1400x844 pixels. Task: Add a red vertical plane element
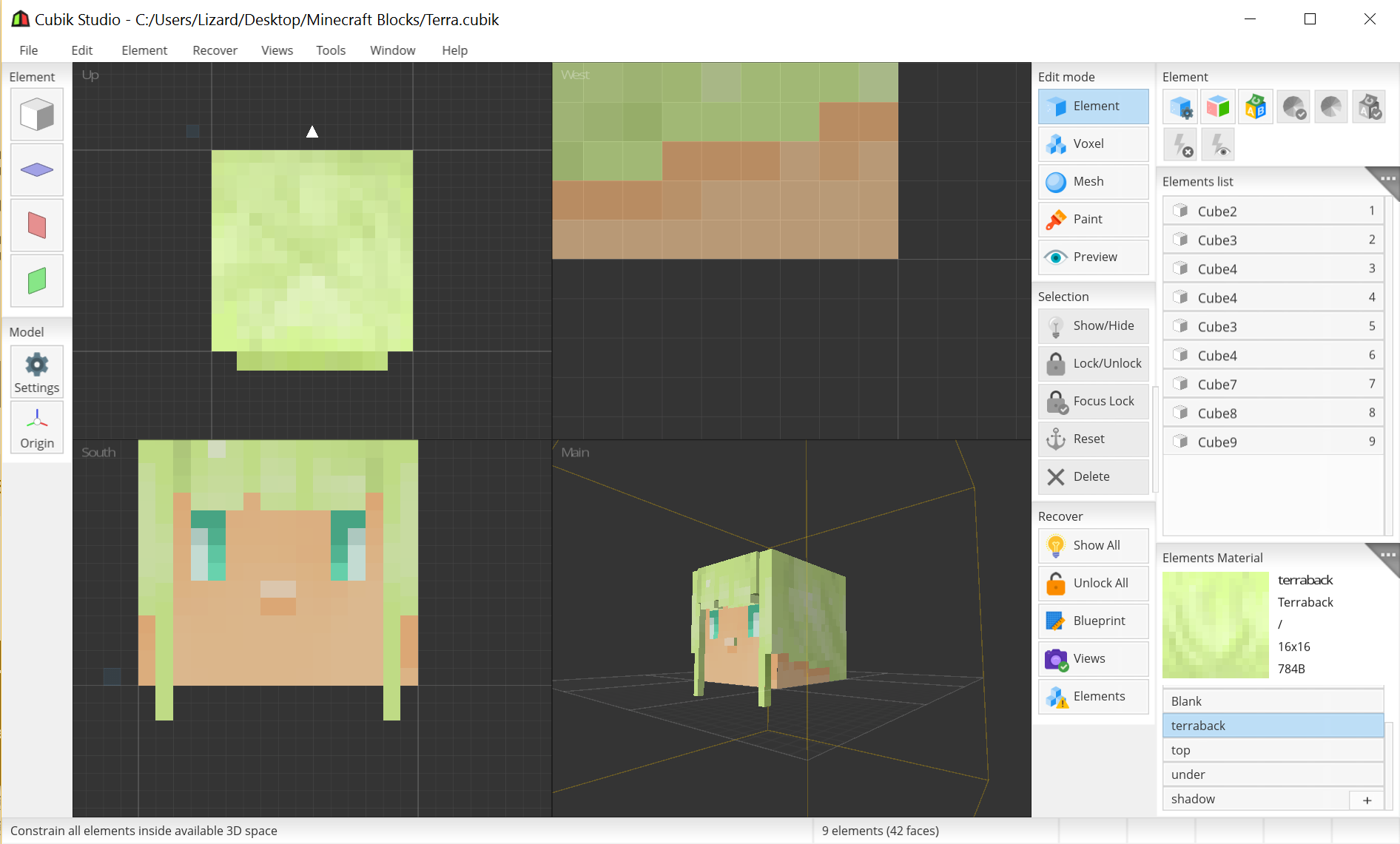click(x=37, y=226)
